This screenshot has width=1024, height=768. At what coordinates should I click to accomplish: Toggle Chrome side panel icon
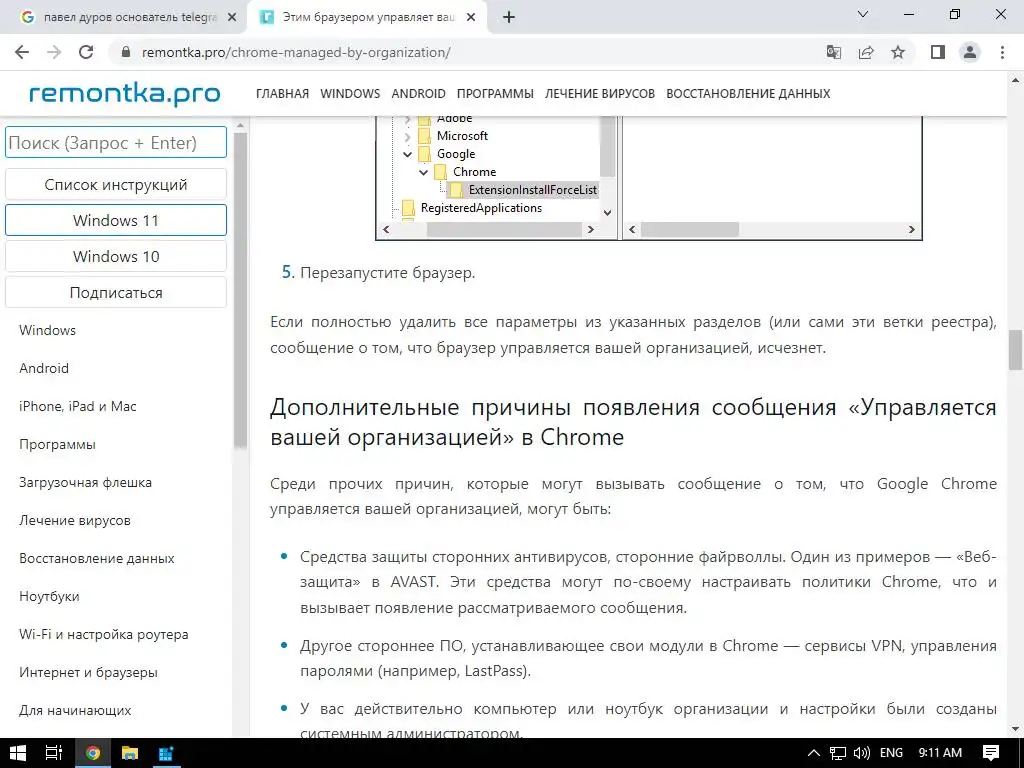938,52
